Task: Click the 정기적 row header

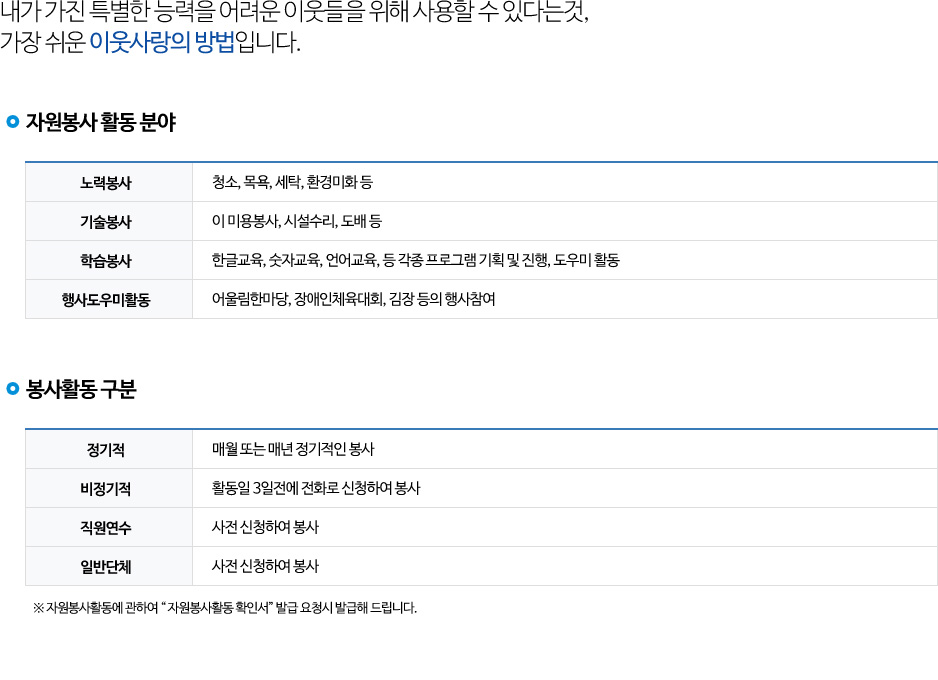Action: click(109, 449)
